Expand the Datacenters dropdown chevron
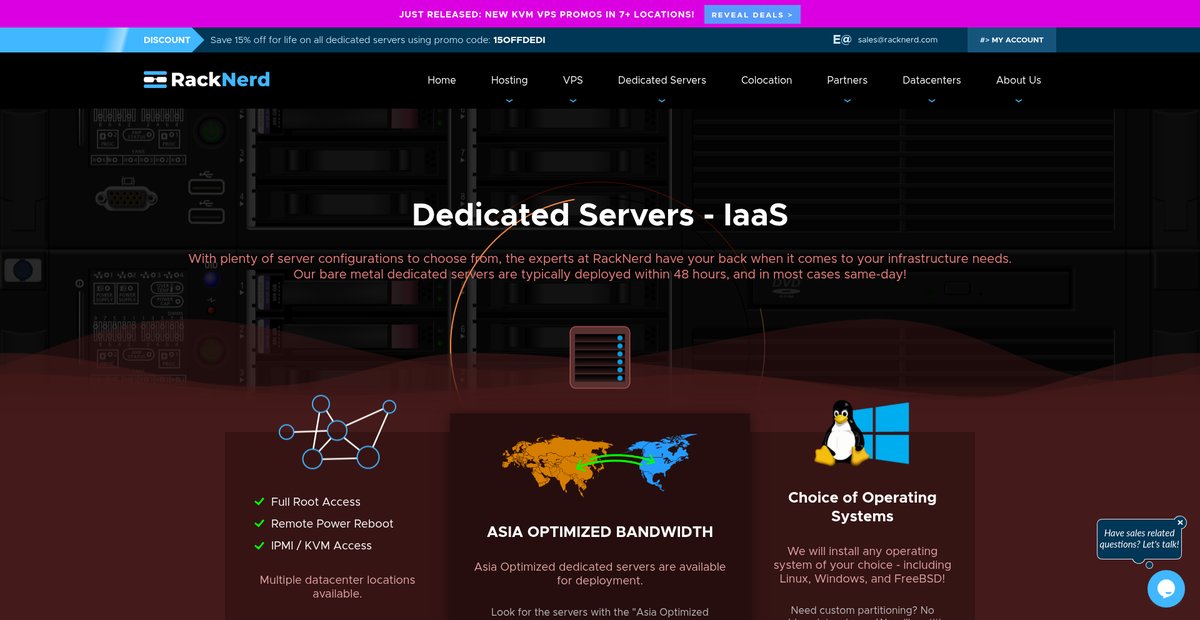 click(932, 101)
